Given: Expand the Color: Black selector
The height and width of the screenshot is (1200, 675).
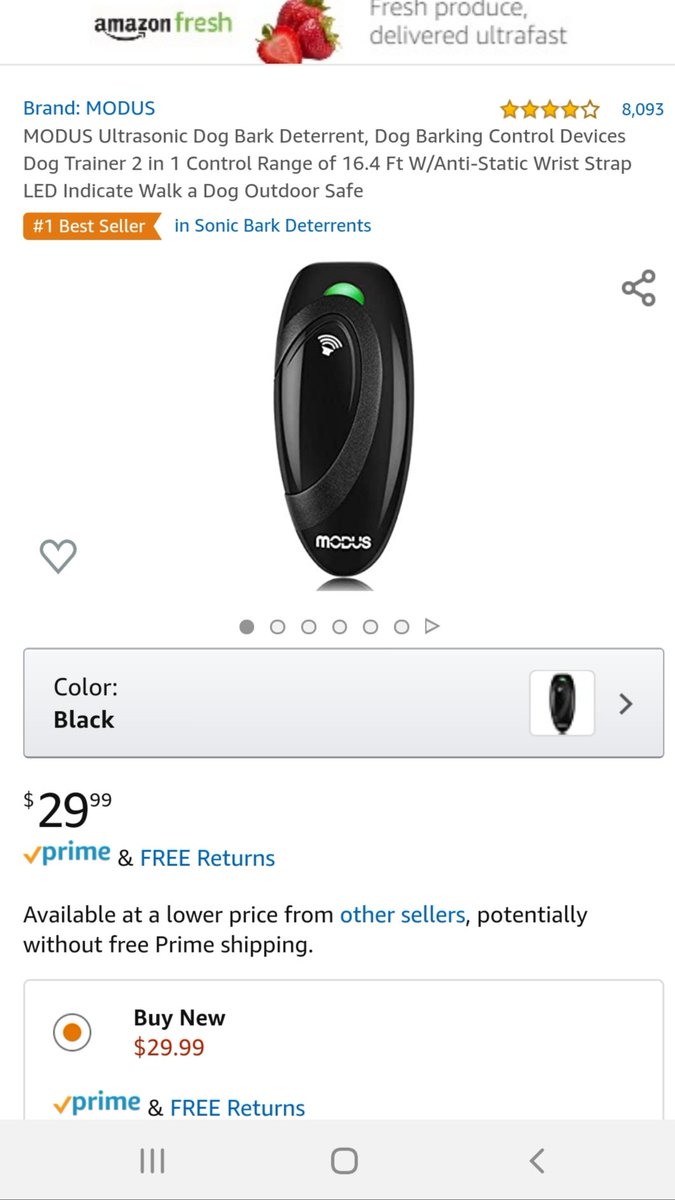Looking at the screenshot, I should [343, 703].
